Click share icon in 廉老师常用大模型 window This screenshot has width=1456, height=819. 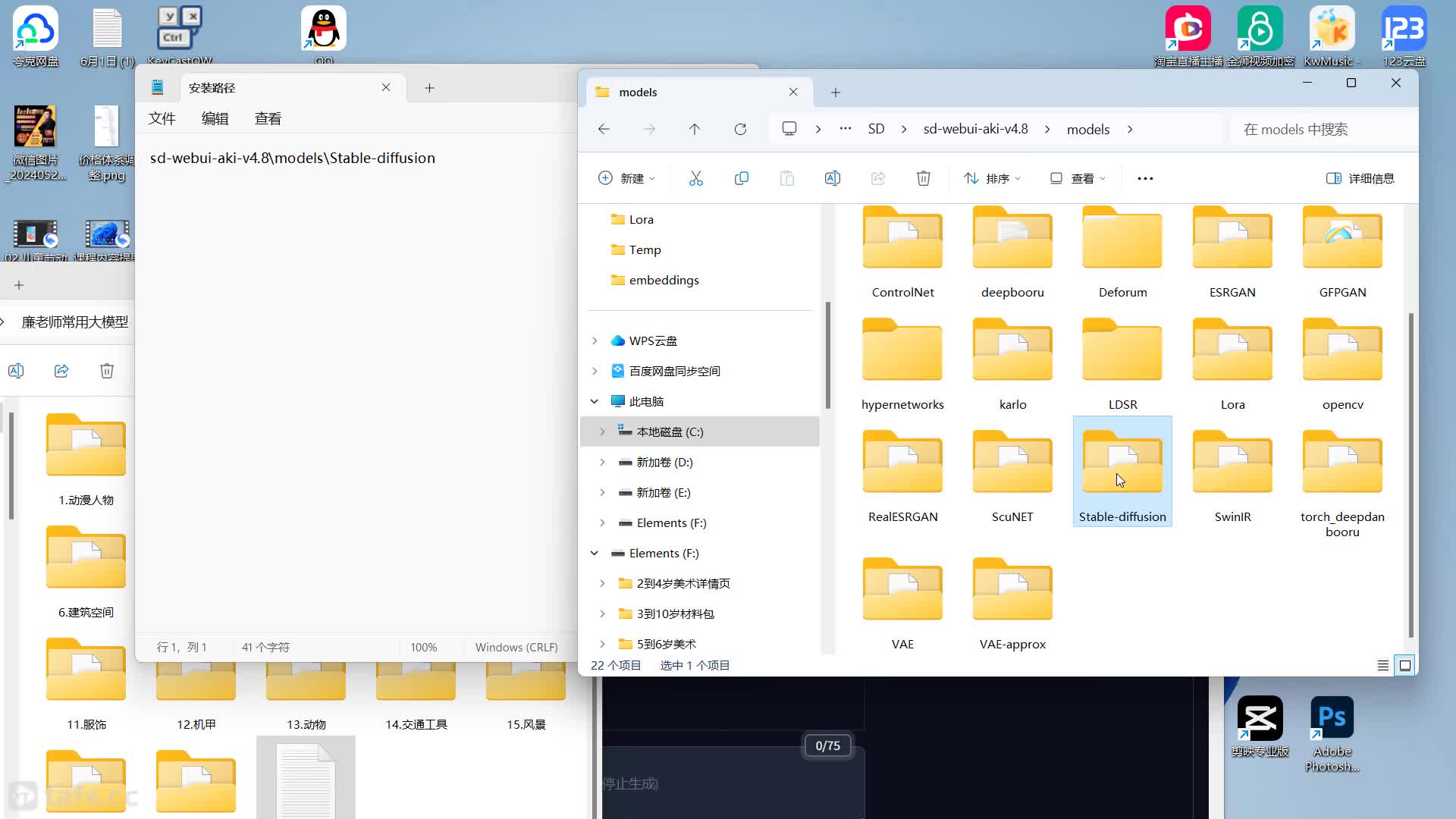click(x=61, y=371)
